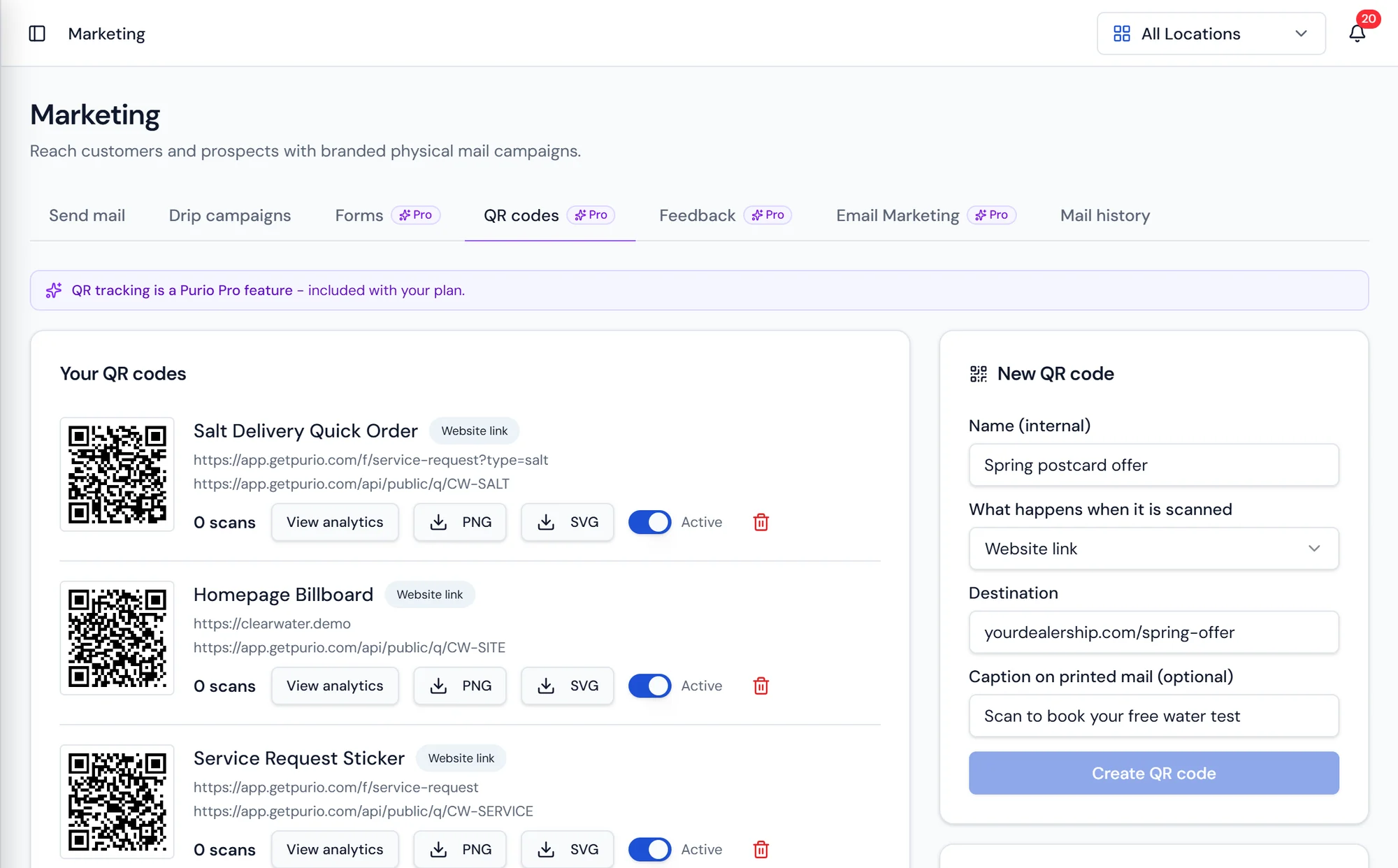Screen dimensions: 1398x868
Task: Click the sparkle icon in Pro banner
Action: pos(54,290)
